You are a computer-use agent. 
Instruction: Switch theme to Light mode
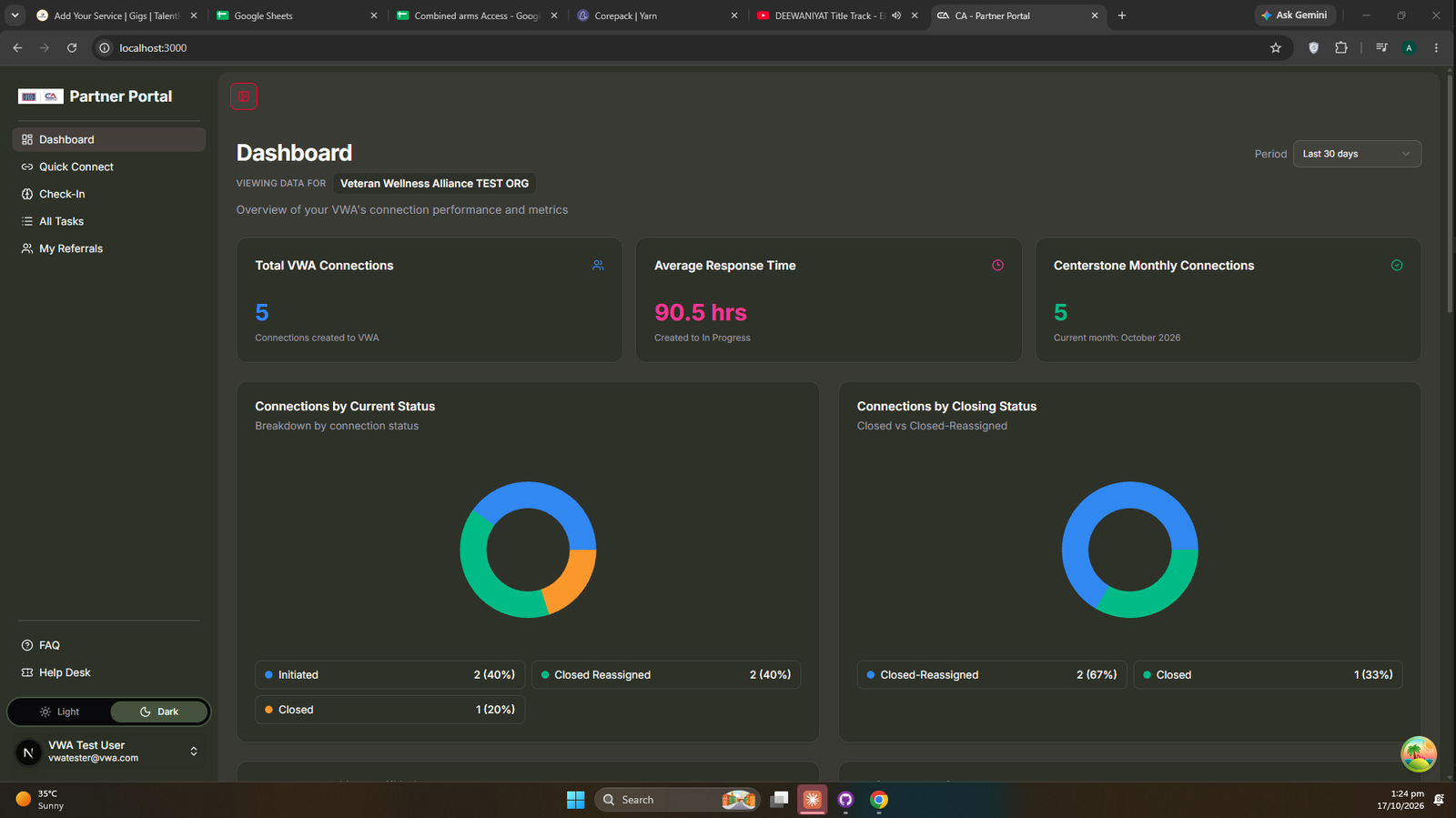point(59,712)
